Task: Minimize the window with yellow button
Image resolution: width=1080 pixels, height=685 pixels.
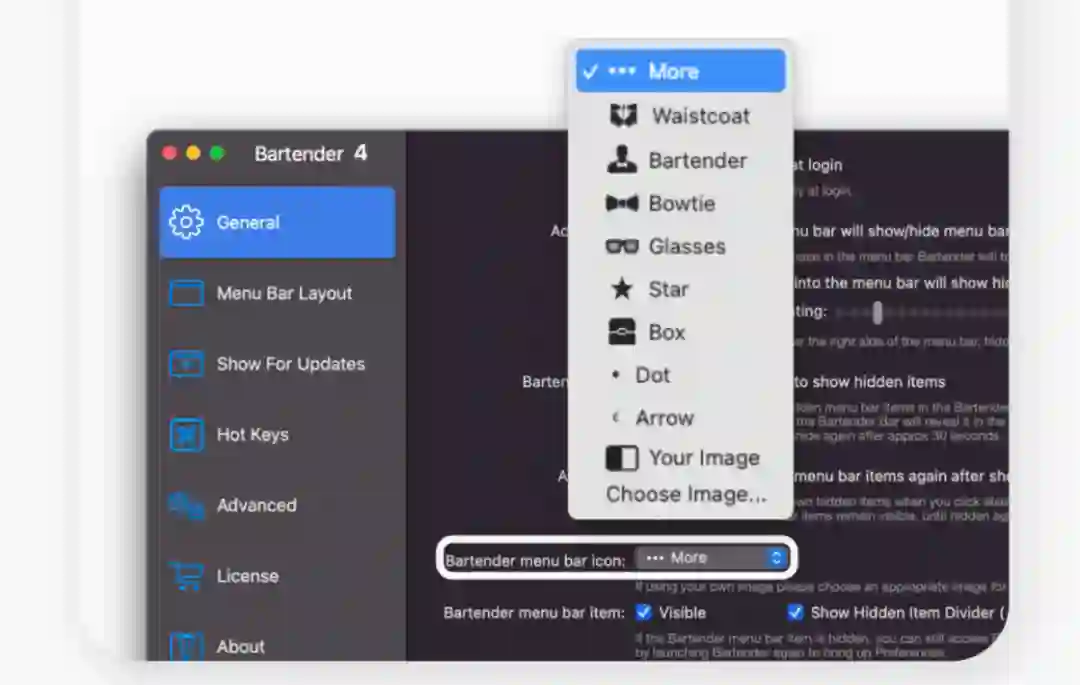Action: [x=194, y=153]
